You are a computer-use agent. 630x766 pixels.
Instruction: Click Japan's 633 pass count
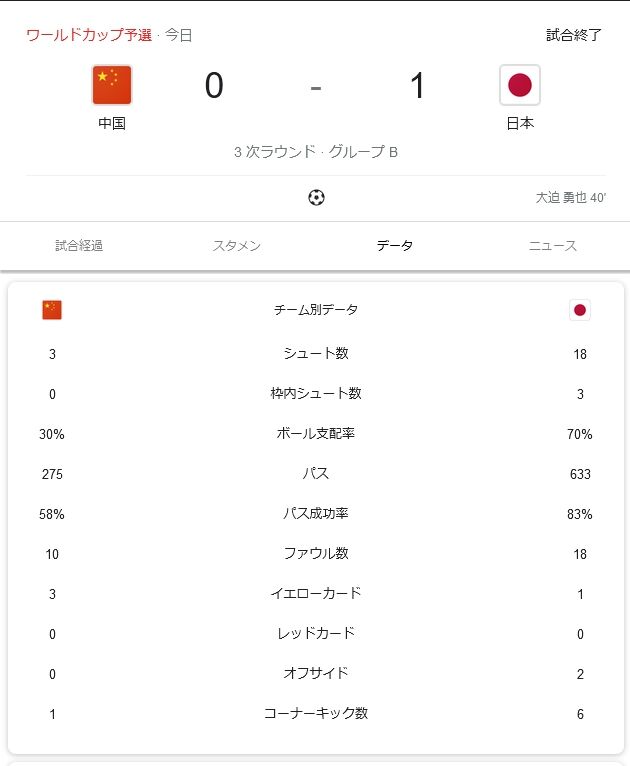[580, 474]
